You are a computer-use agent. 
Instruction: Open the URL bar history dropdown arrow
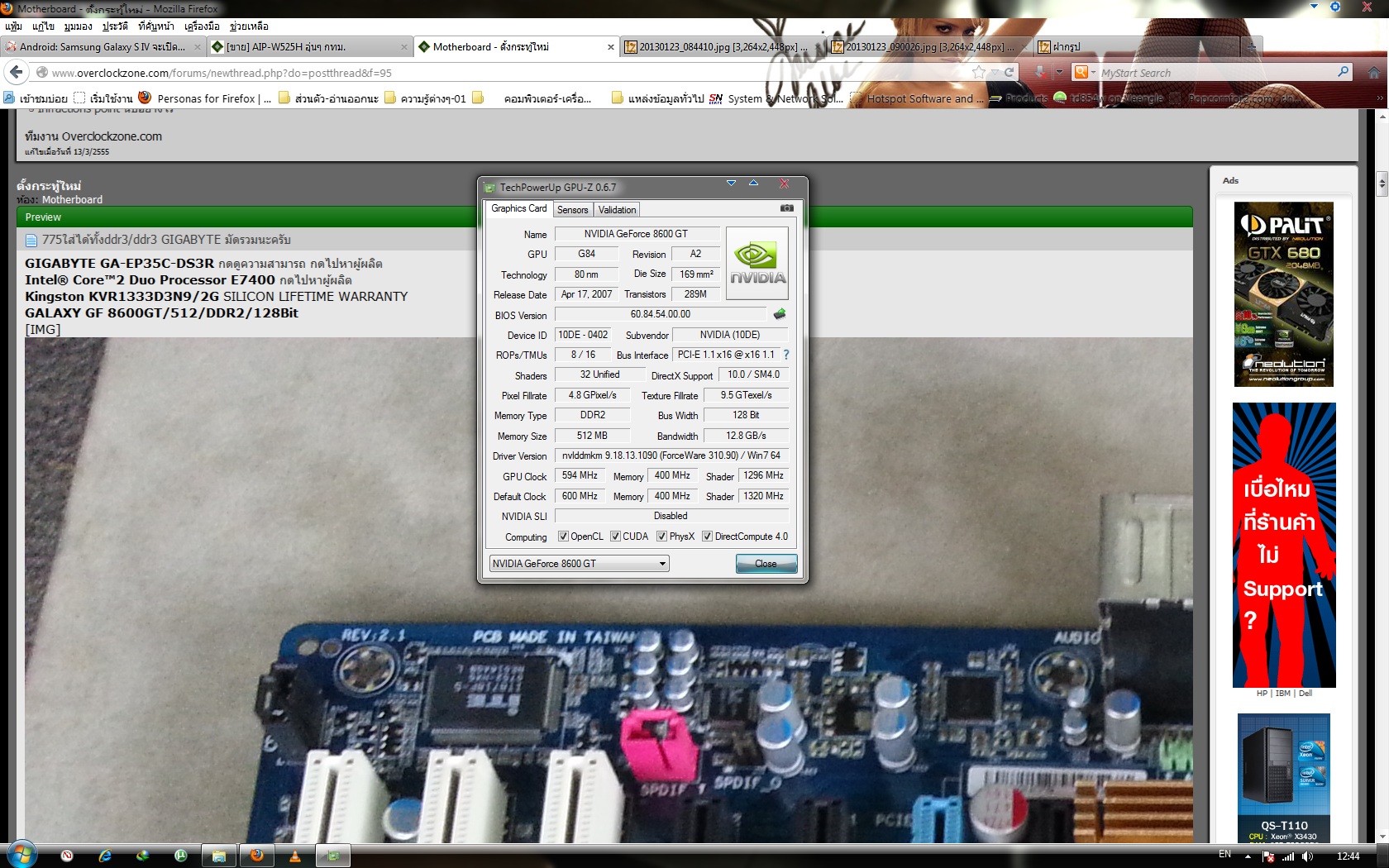[995, 73]
